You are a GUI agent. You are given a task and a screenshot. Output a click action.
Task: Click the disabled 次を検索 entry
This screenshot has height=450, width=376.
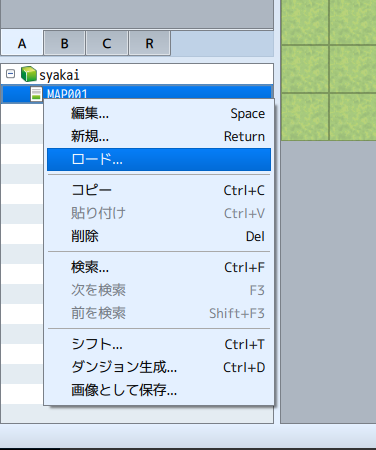(x=159, y=290)
